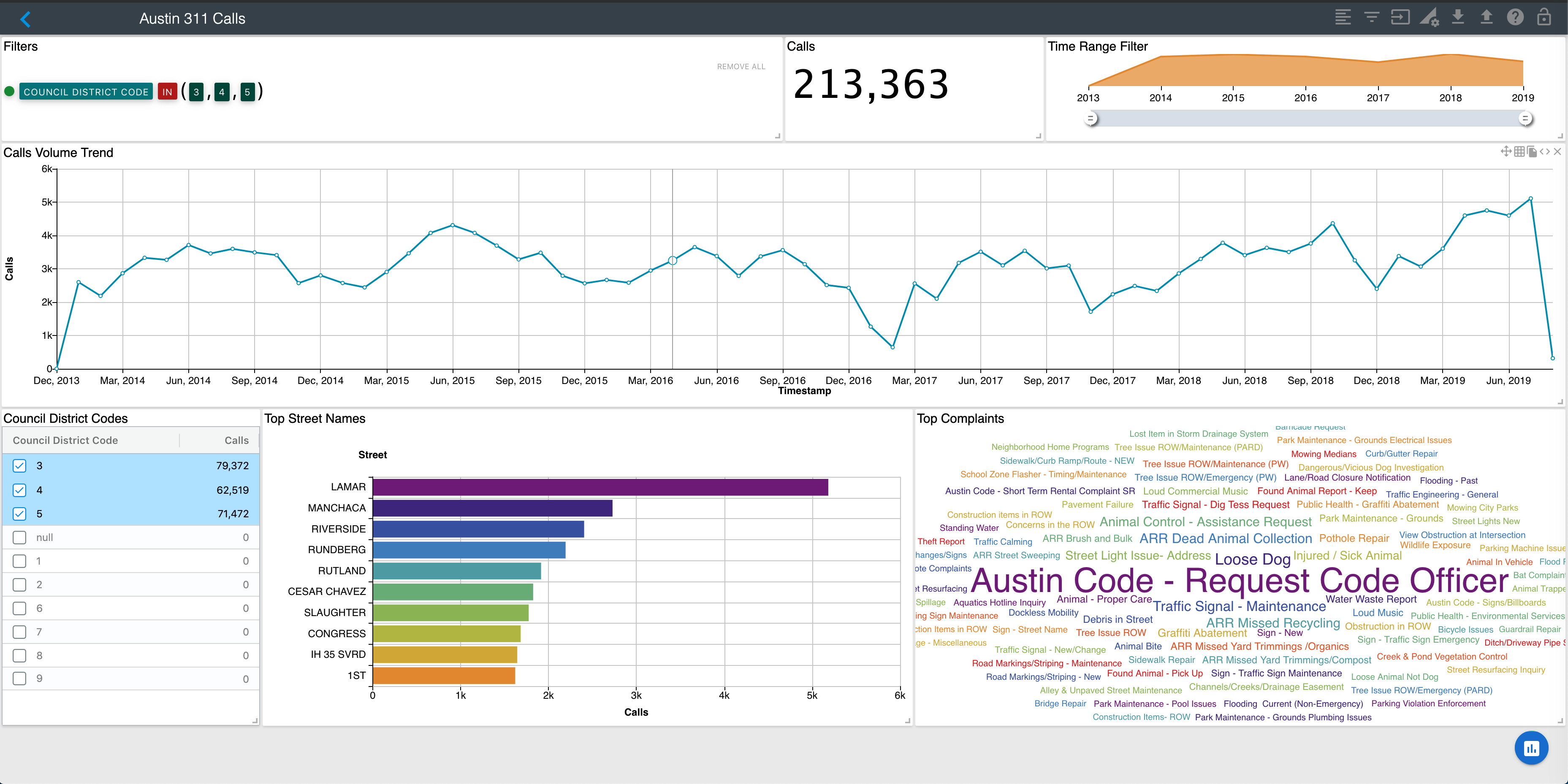Check the null district checkbox

(19, 538)
